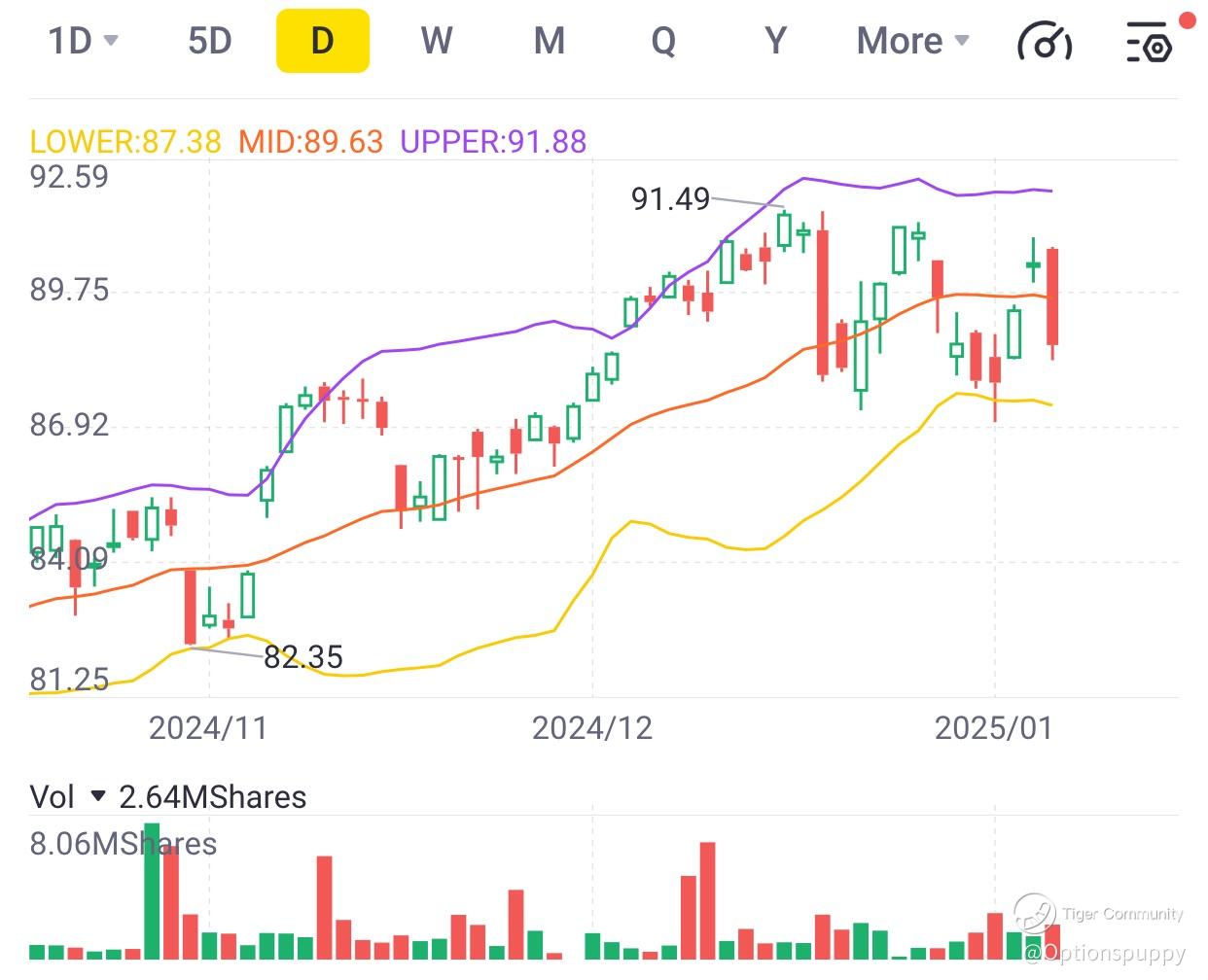Tap the red notification dot on settings
Viewport: 1208px width, 980px height.
pyautogui.click(x=1187, y=20)
